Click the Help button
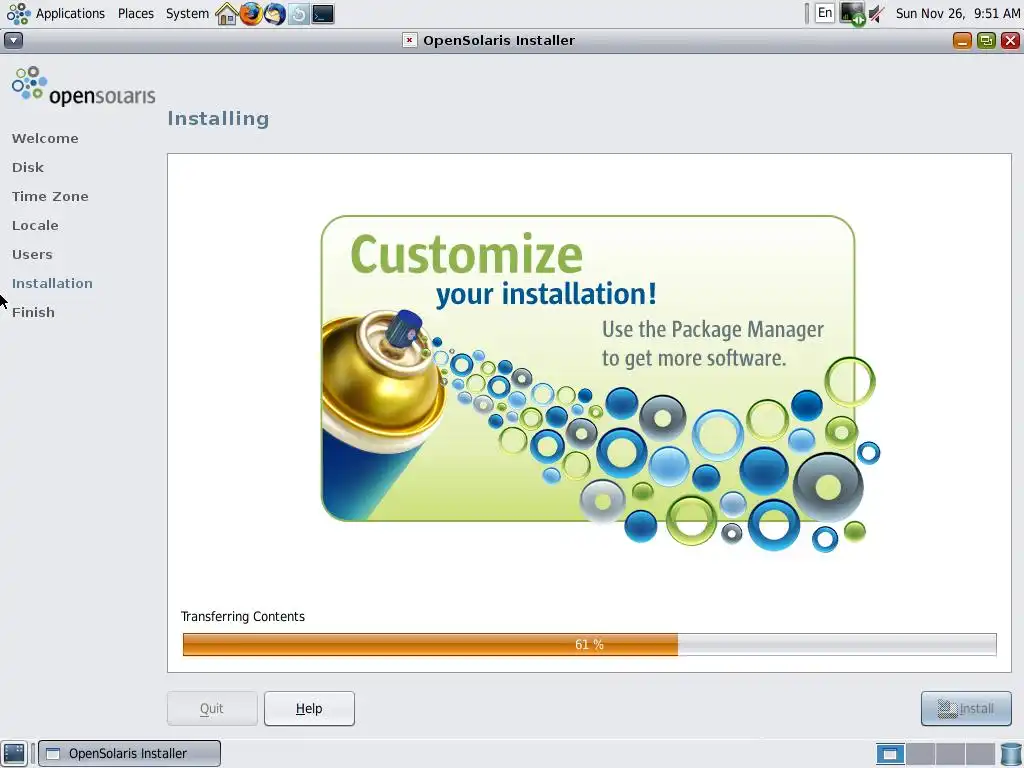 point(309,709)
